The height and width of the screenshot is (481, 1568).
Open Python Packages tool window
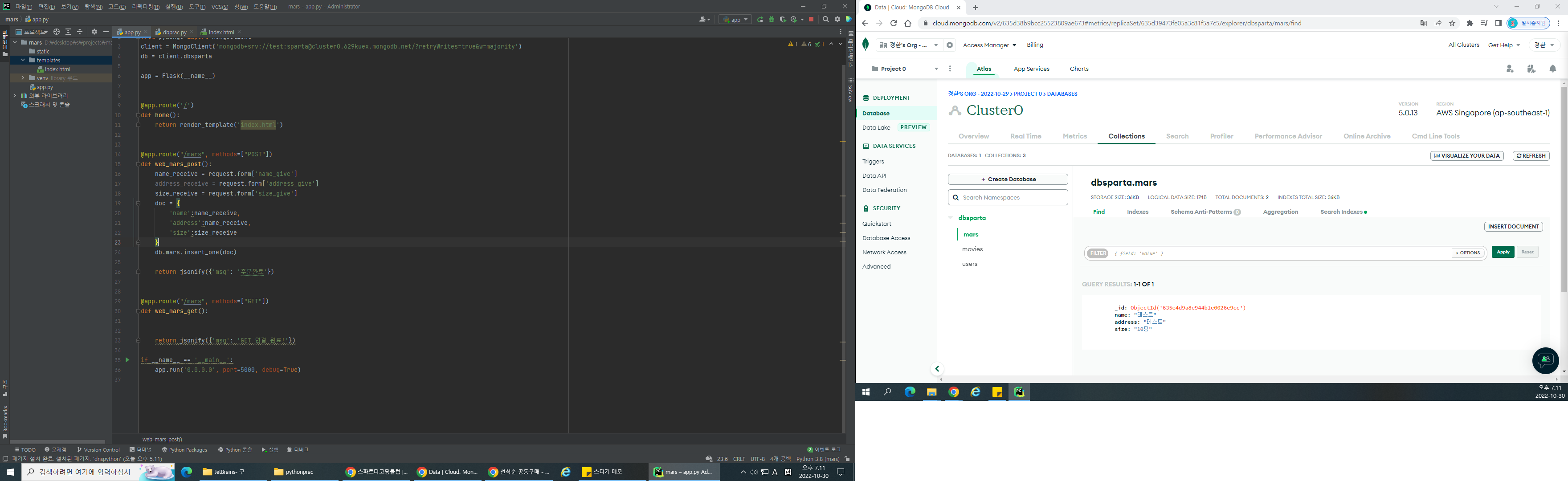[x=184, y=450]
